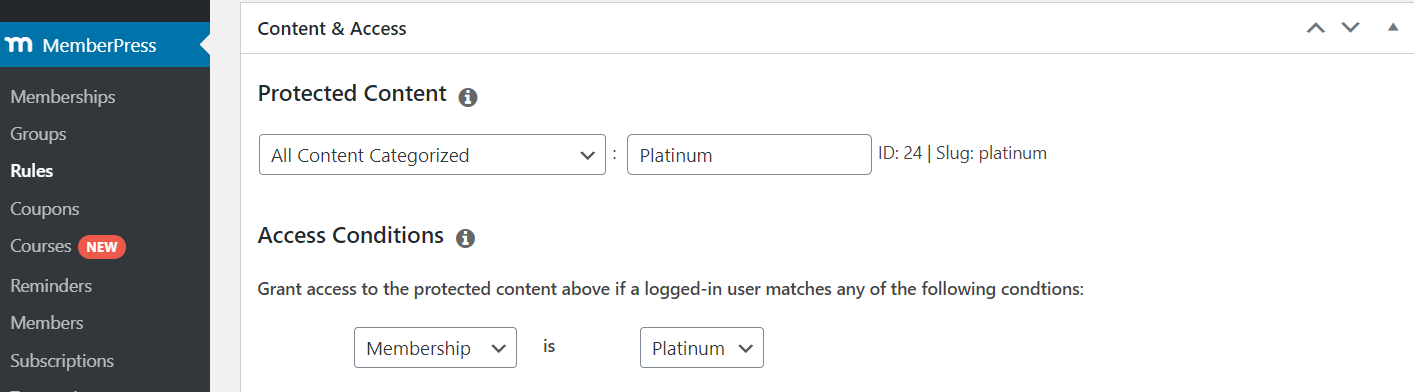Screen dimensions: 1414x392
Task: Go to Groups in sidebar
Action: coord(38,134)
